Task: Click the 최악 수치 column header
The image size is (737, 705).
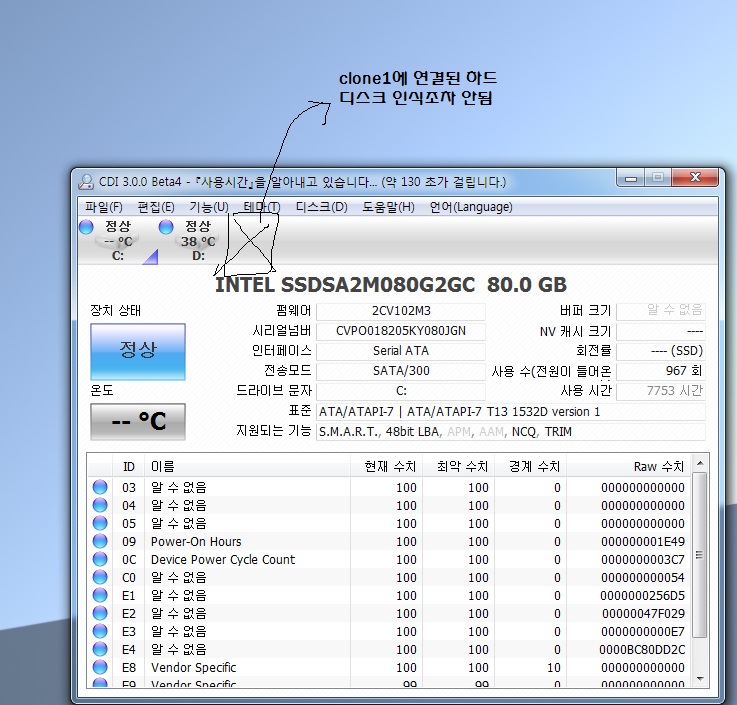Action: [x=458, y=467]
